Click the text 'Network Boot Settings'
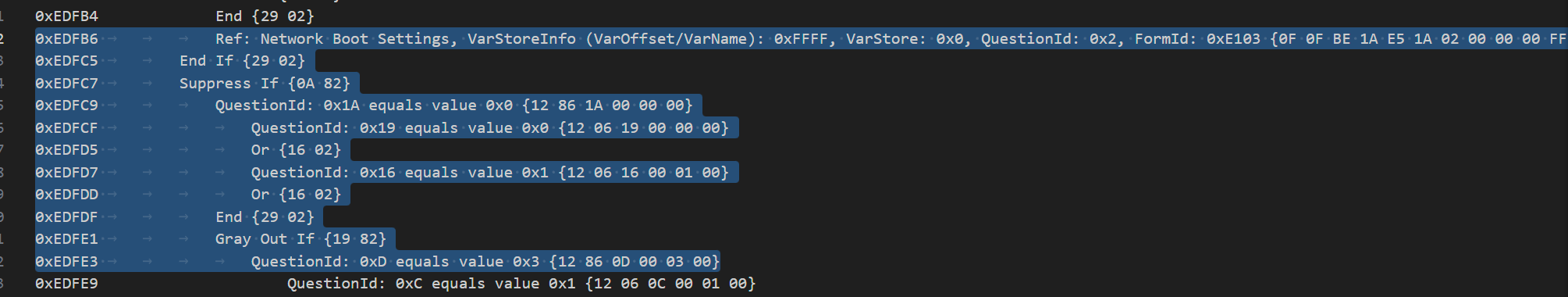This screenshot has height=297, width=1568. [354, 39]
